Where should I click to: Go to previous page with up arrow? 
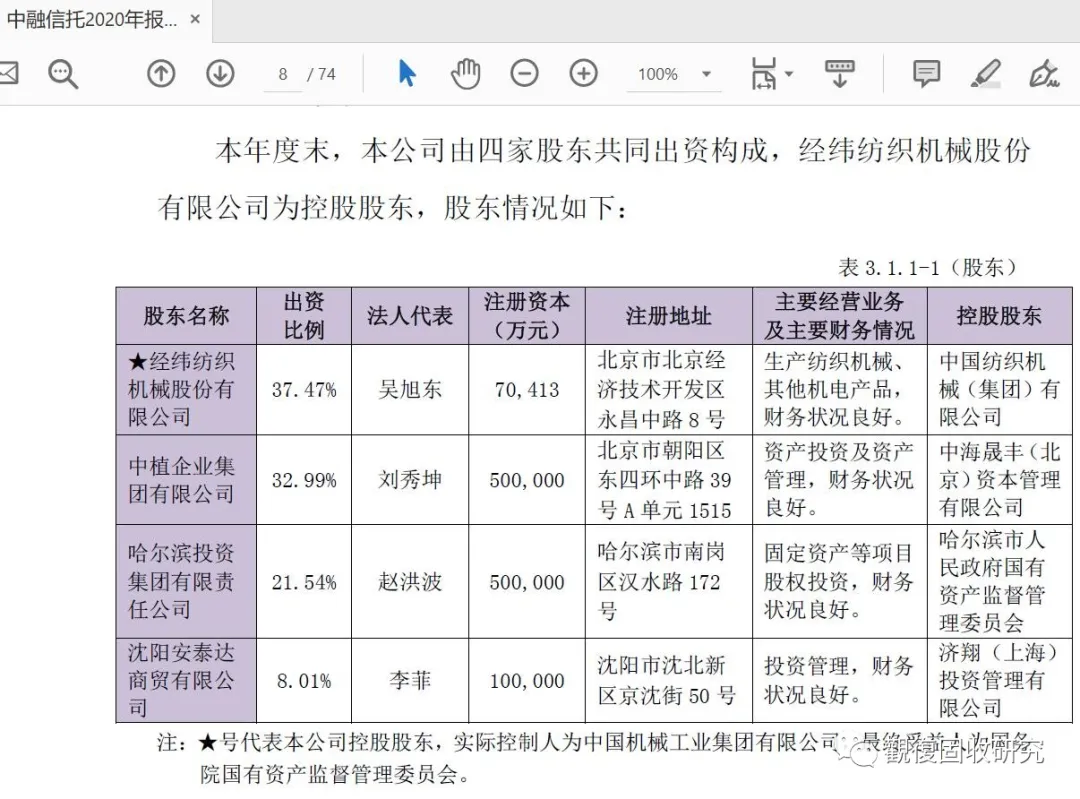point(161,73)
